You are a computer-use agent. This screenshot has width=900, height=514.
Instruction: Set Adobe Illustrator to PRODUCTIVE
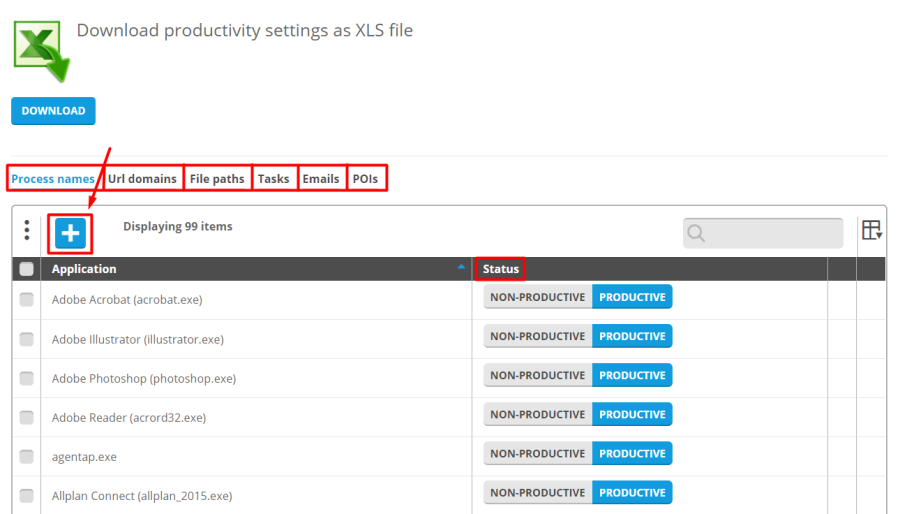pyautogui.click(x=632, y=336)
